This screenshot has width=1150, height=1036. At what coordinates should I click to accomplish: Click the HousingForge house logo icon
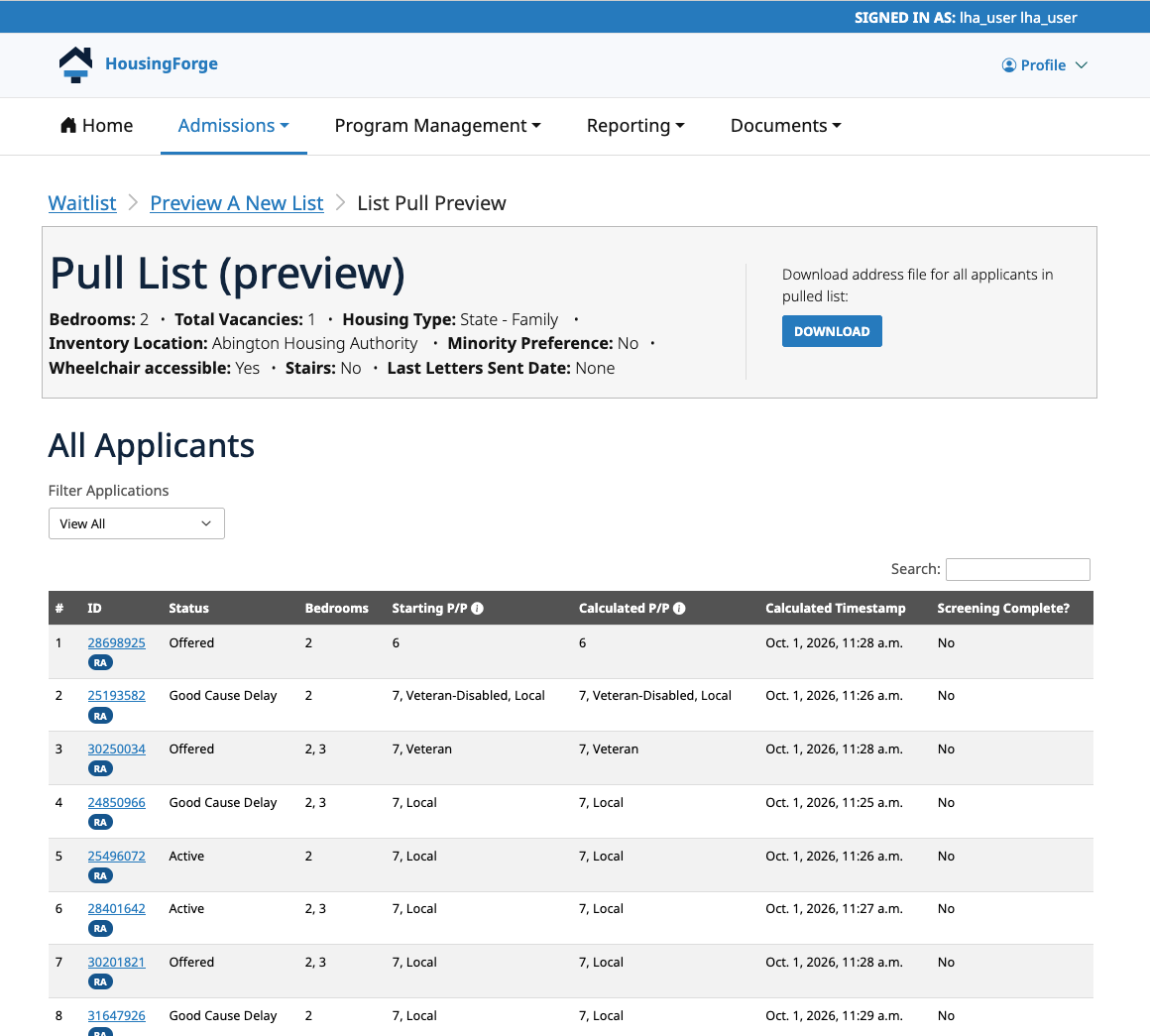click(75, 64)
